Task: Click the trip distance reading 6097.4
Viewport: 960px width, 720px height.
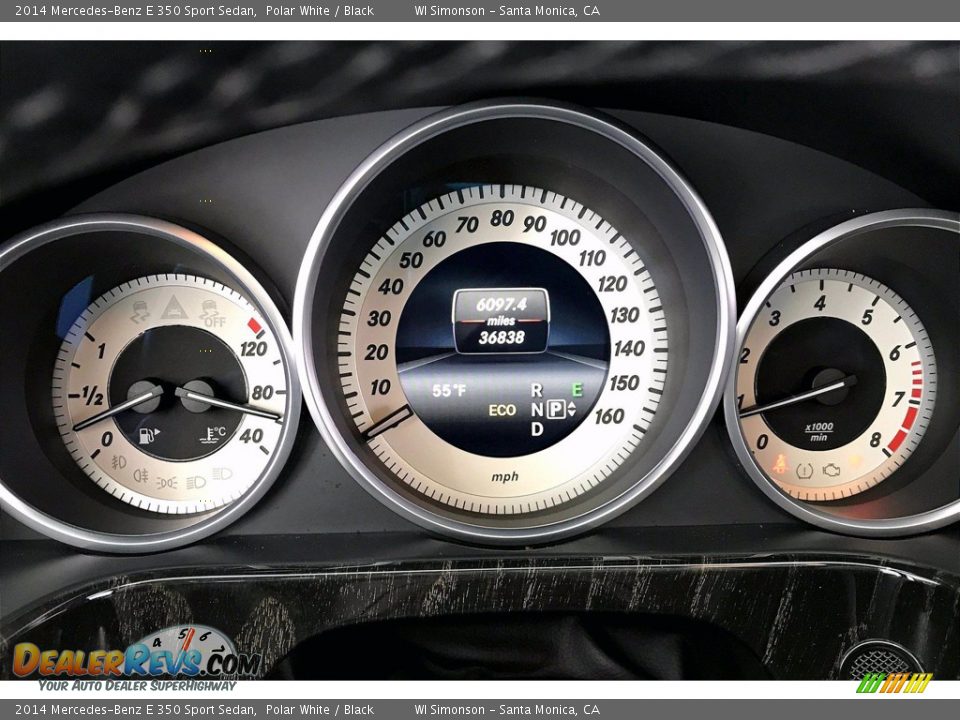Action: pos(501,304)
